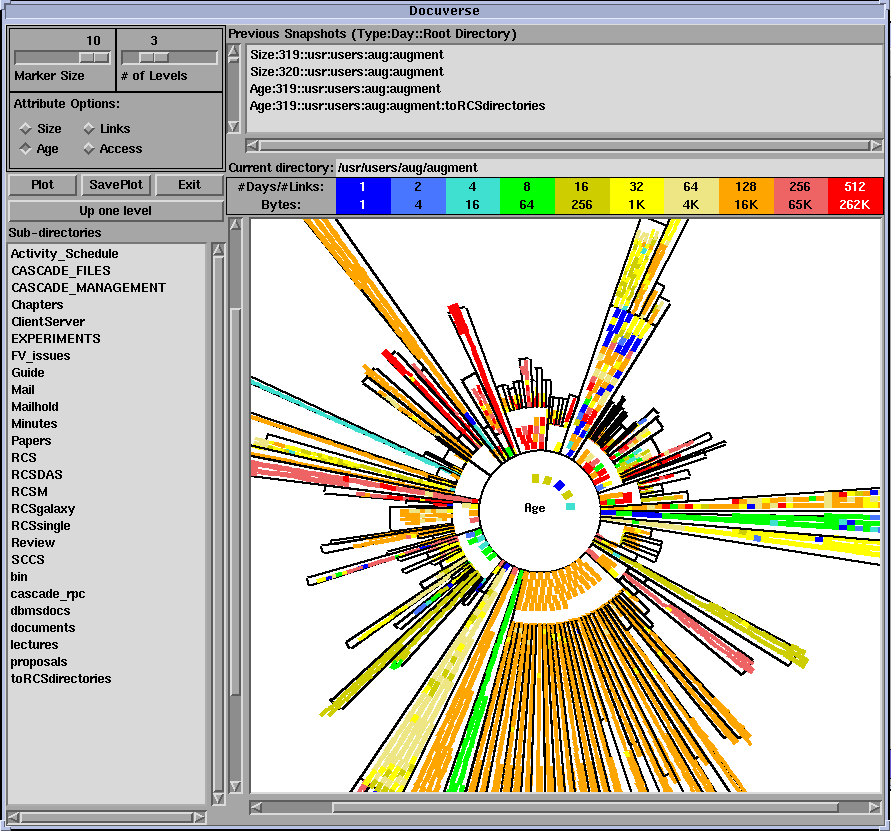Select the cascade_rpc sub-directory
Viewport: 891px width, 831px height.
[x=48, y=594]
